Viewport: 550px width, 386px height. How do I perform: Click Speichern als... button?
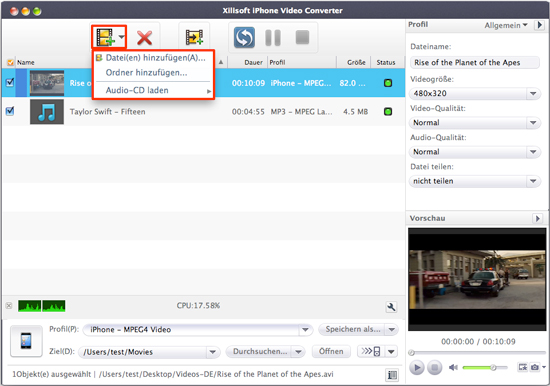click(x=352, y=329)
